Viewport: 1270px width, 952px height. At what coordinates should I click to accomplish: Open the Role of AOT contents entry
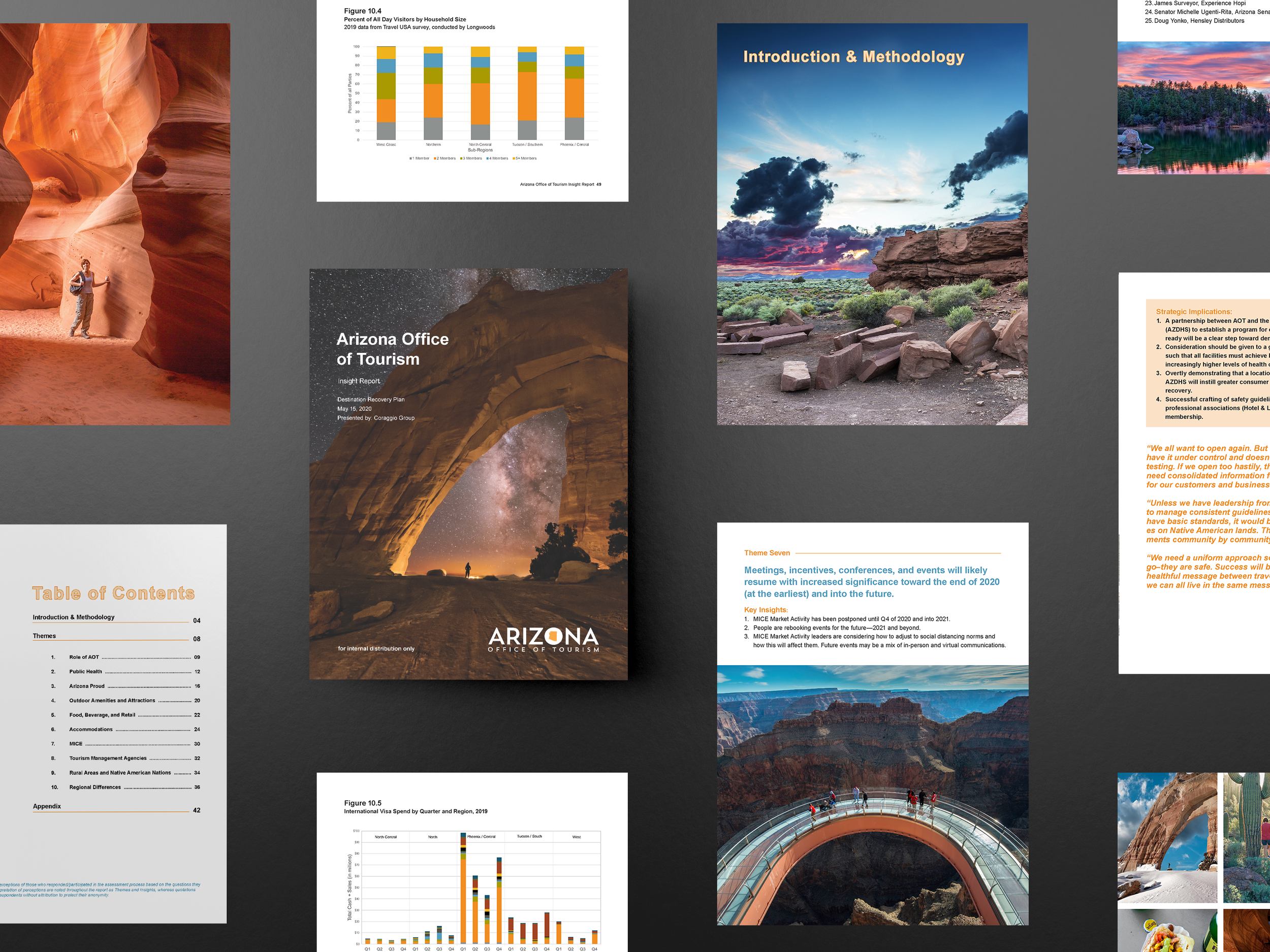84,657
